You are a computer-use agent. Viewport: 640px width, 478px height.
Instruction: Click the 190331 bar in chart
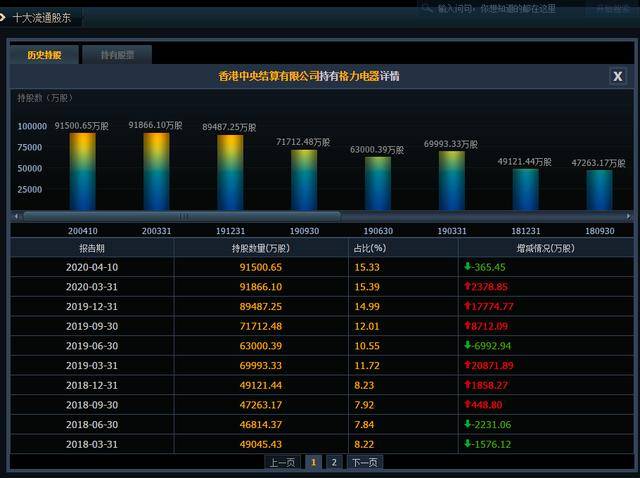(452, 181)
